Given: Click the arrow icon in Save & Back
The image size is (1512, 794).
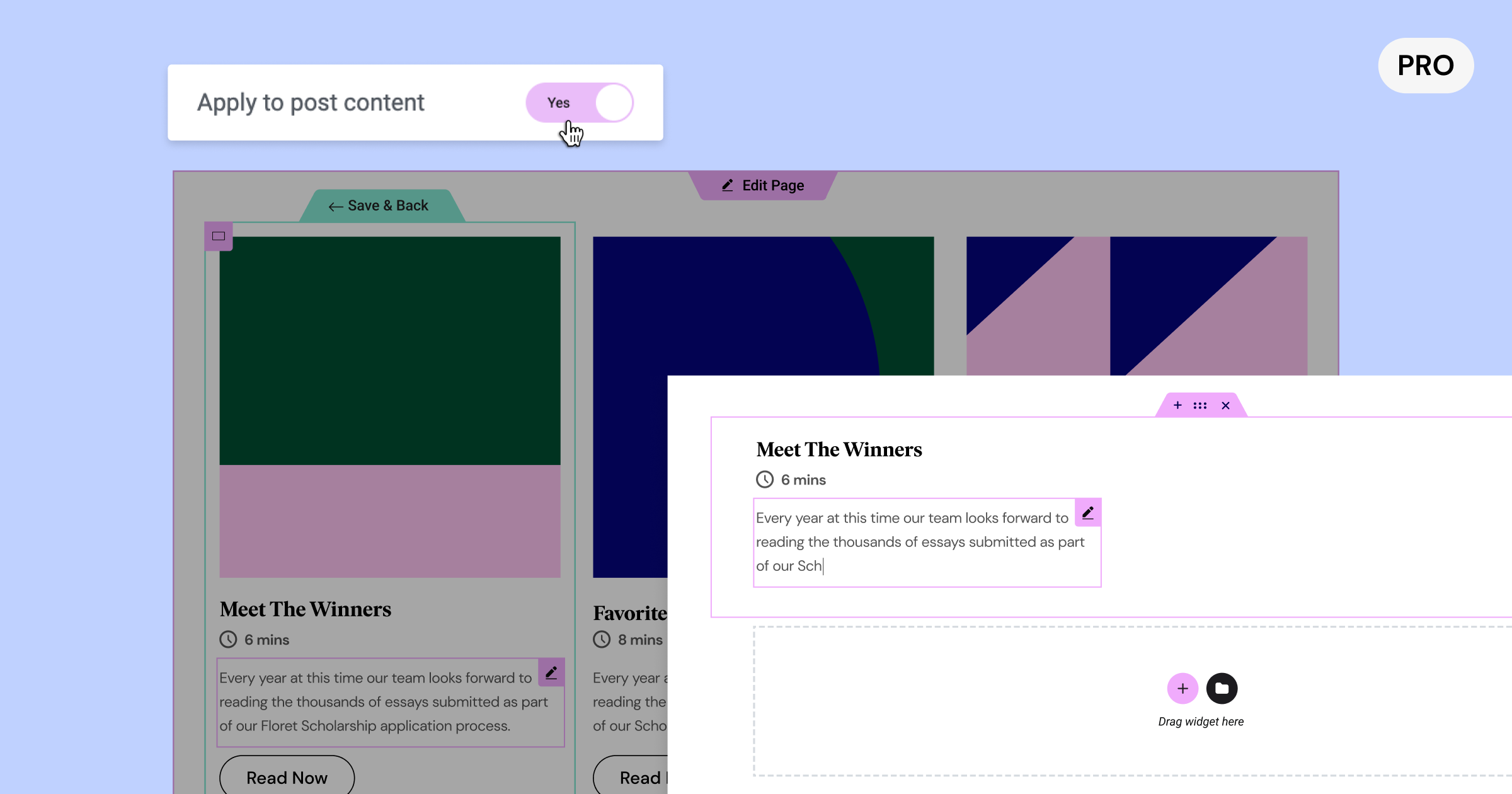Looking at the screenshot, I should click(x=335, y=207).
